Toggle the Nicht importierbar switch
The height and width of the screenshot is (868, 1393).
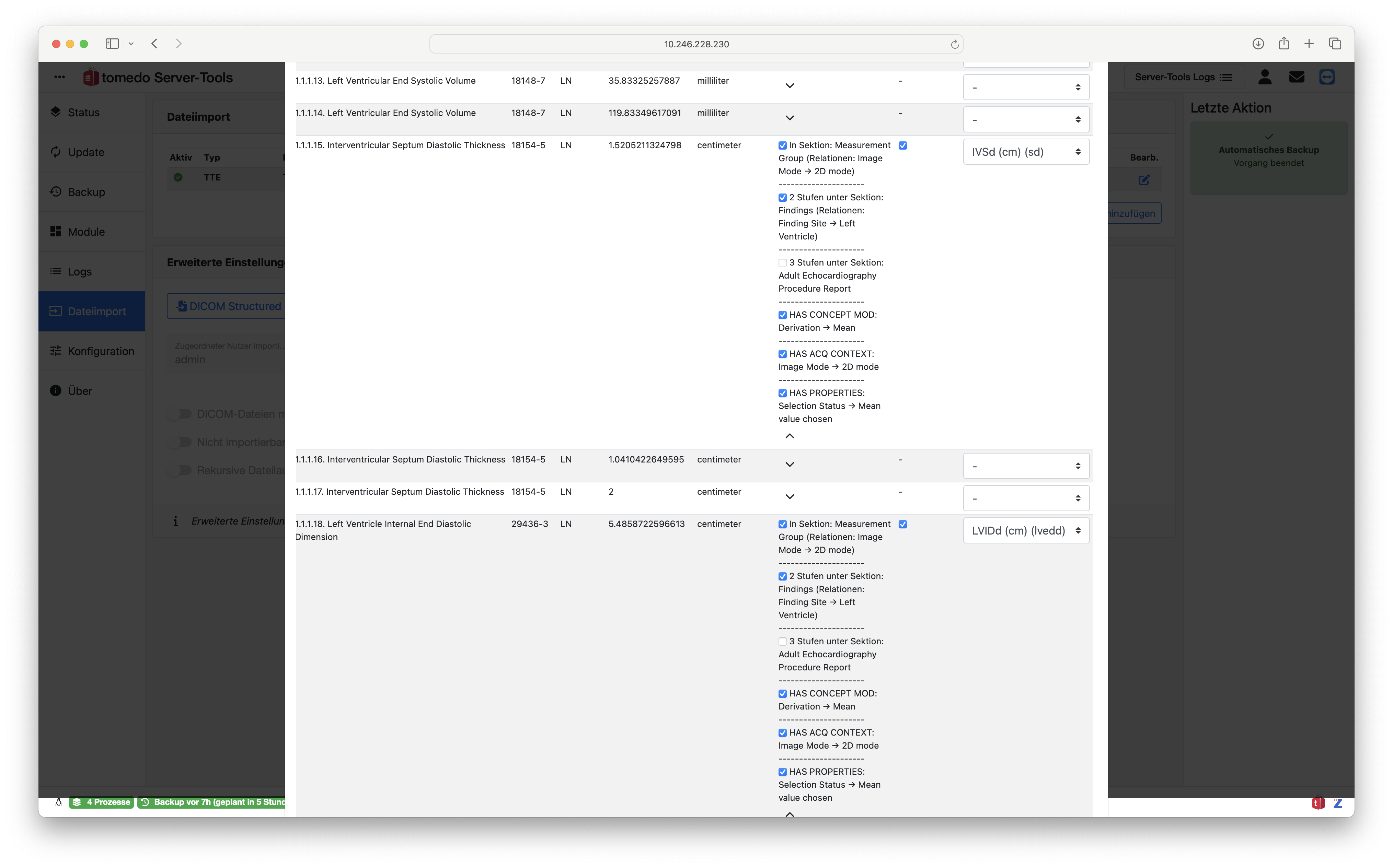pyautogui.click(x=180, y=442)
